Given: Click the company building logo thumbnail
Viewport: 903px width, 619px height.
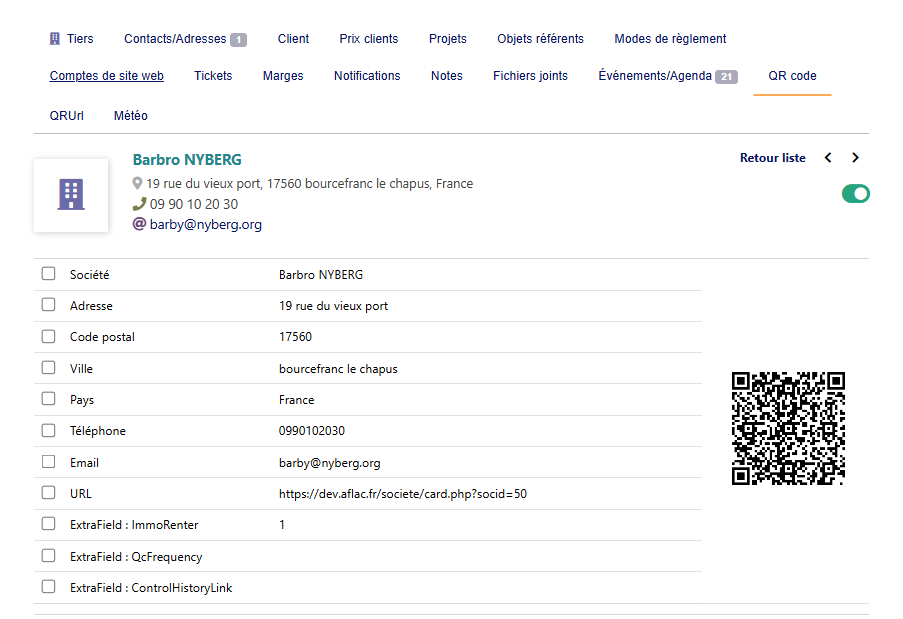Looking at the screenshot, I should click(71, 195).
